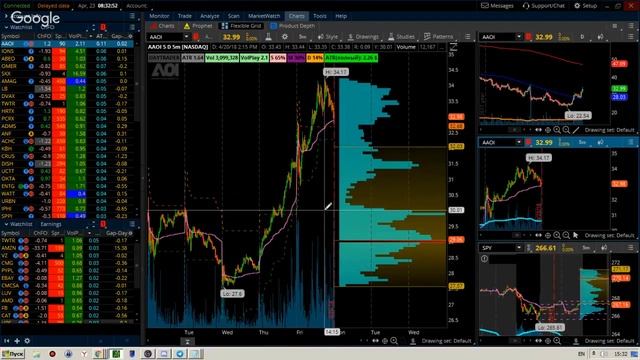The width and height of the screenshot is (640, 360).
Task: Open SPY chart options menu icon
Action: tap(631, 248)
